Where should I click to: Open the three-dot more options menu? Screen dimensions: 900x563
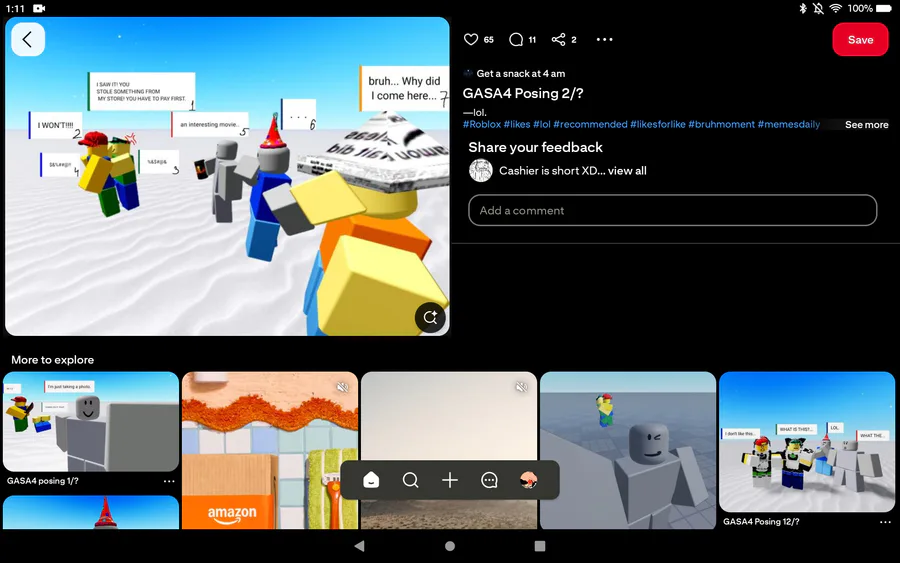tap(604, 39)
